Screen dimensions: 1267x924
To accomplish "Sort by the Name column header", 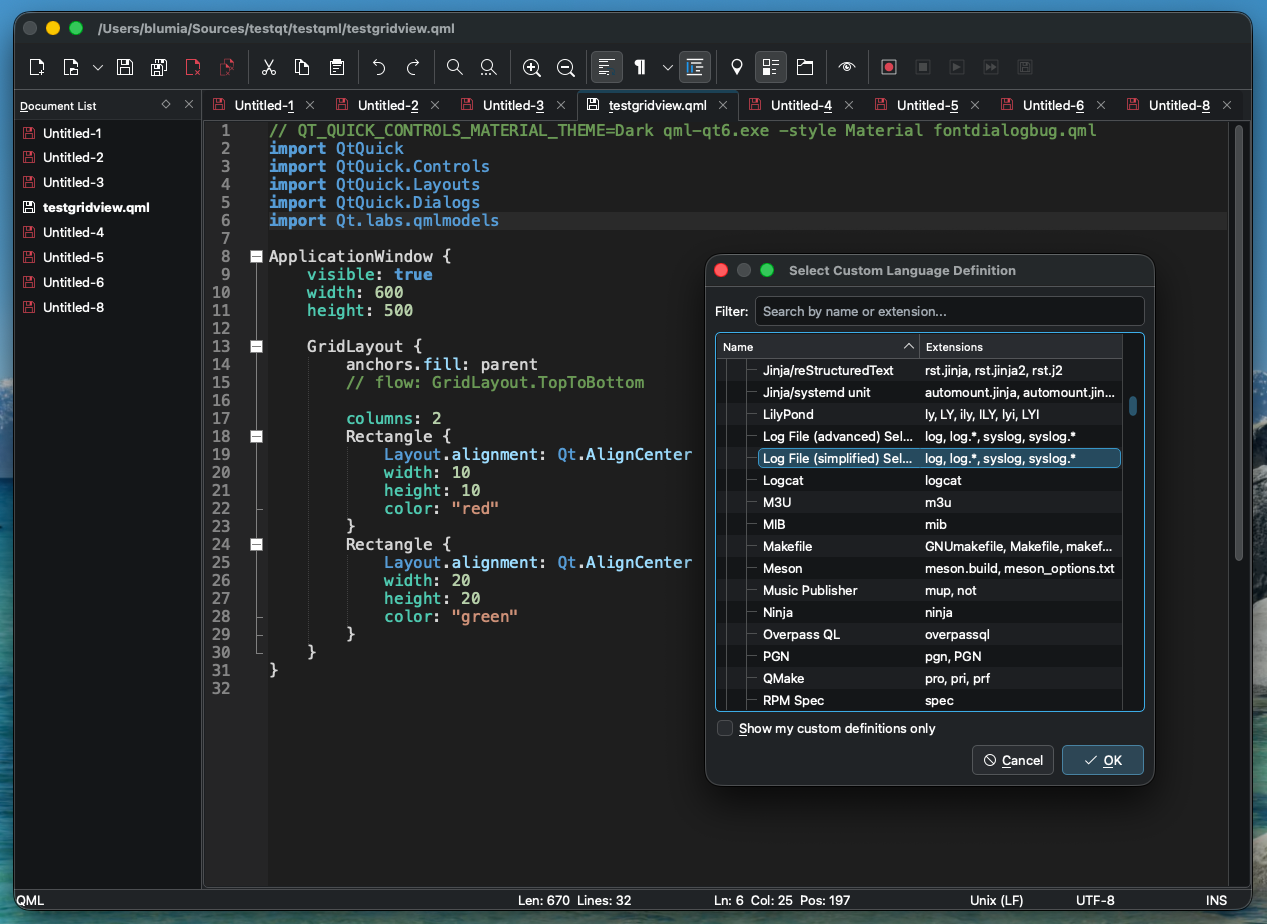I will click(x=818, y=347).
